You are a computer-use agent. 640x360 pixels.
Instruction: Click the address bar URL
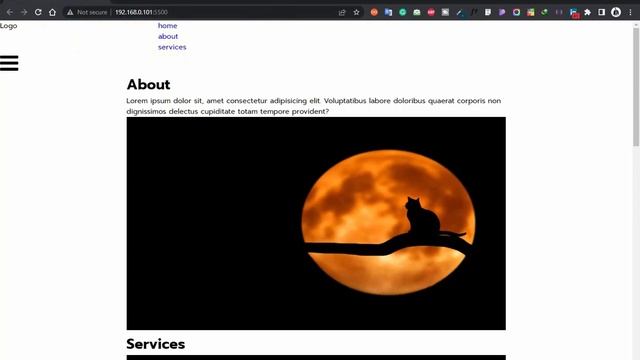[x=141, y=12]
